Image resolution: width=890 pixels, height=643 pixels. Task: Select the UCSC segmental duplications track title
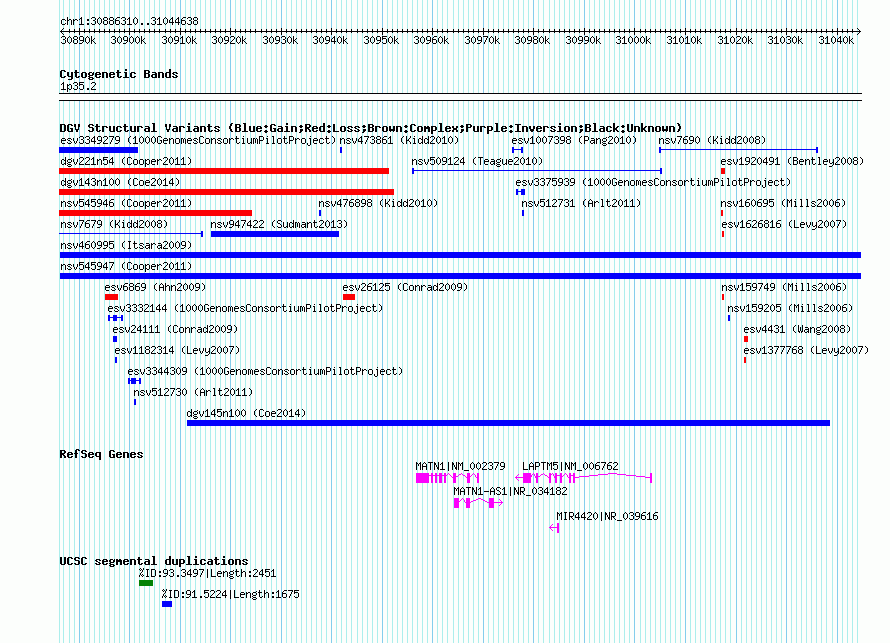154,561
